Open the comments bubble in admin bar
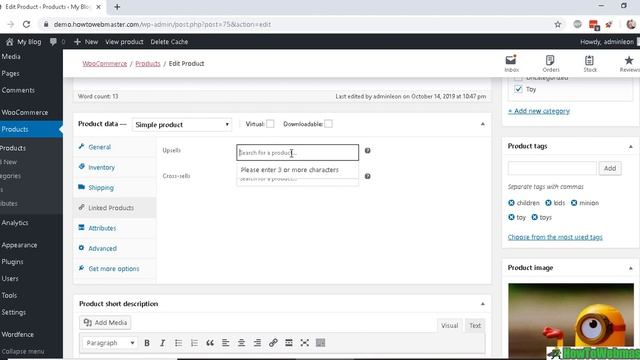The image size is (640, 360). tap(53, 42)
